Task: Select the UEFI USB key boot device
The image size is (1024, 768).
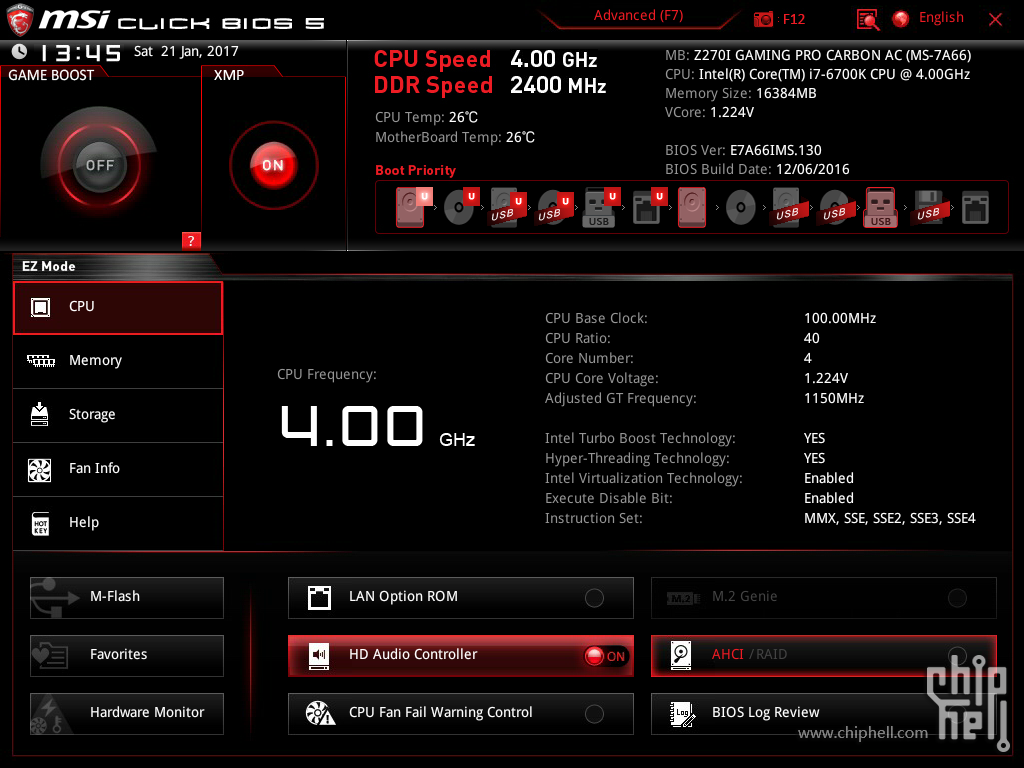Action: coord(601,207)
